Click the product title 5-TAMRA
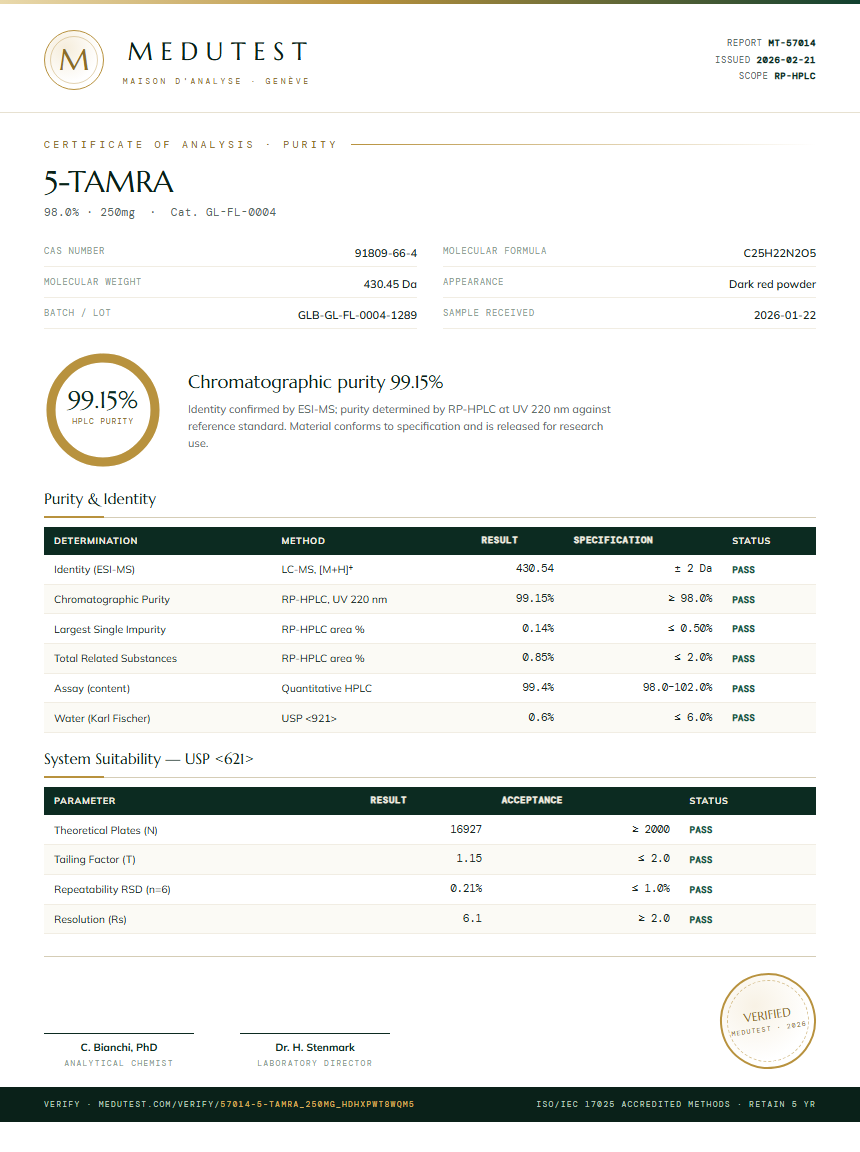This screenshot has height=1152, width=860. pos(109,182)
